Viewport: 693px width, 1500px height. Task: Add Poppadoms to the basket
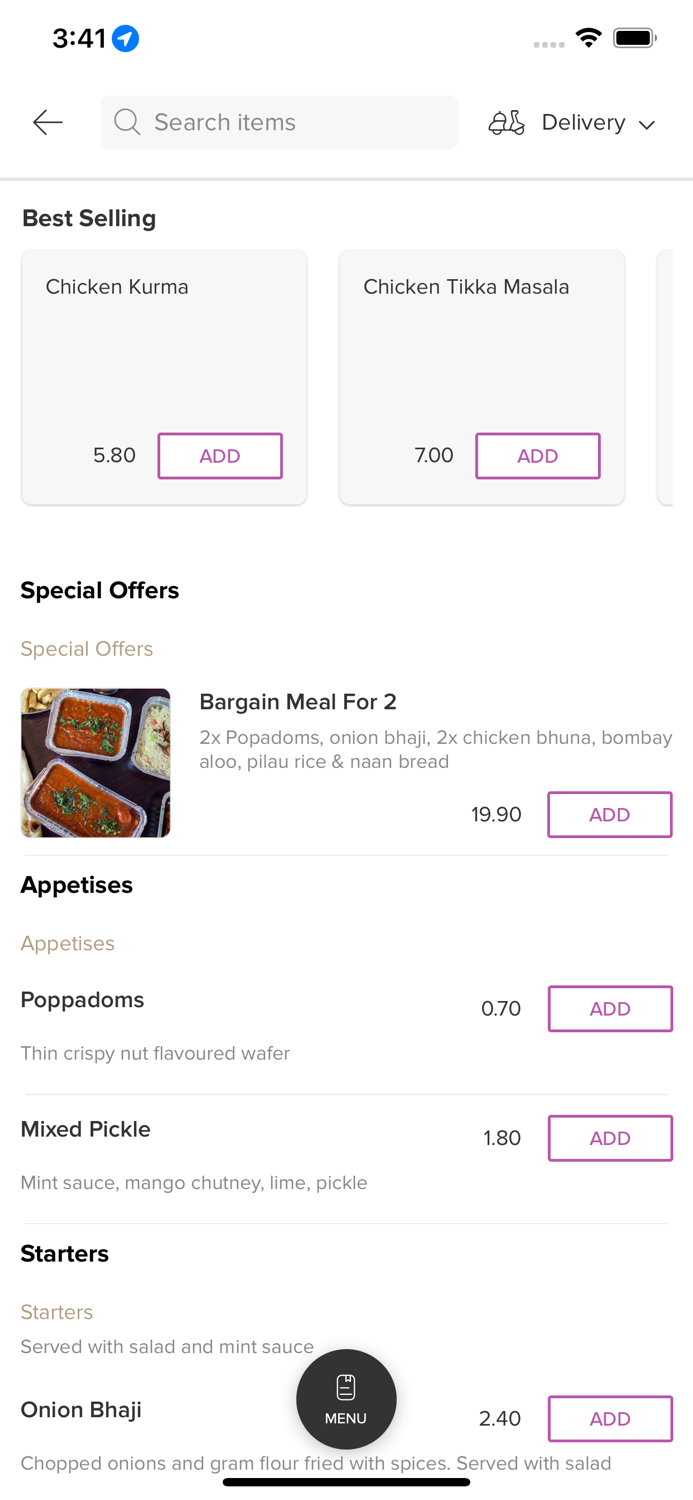coord(609,1009)
